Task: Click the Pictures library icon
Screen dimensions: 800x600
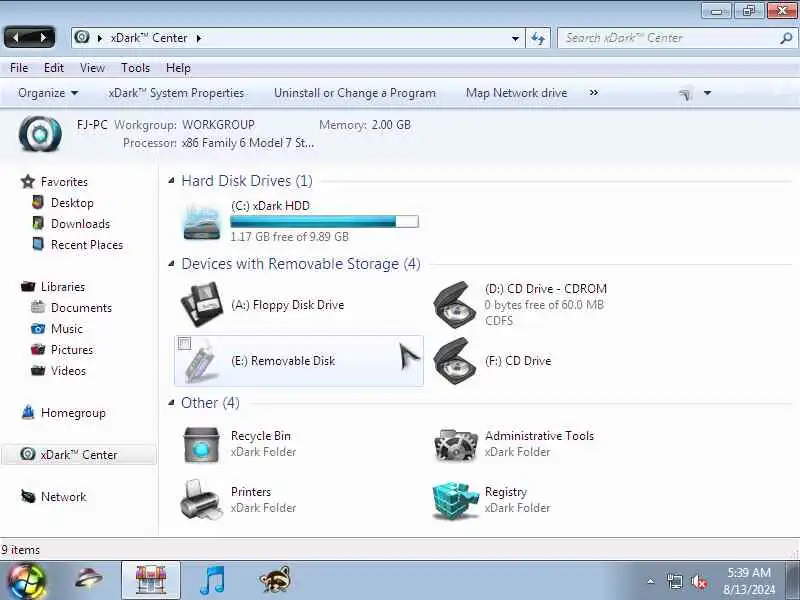Action: 38,349
